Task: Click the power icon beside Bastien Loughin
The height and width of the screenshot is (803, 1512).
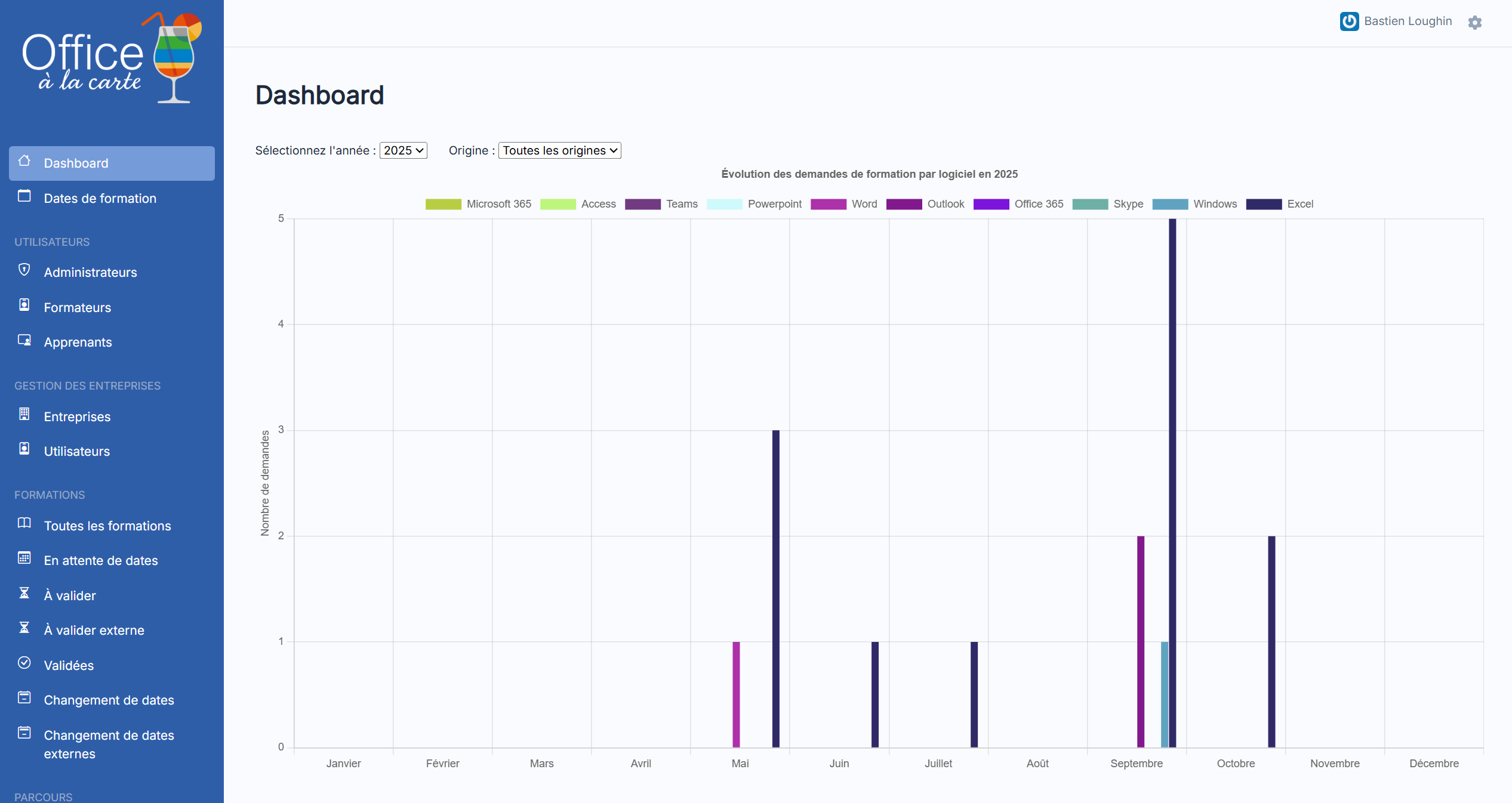Action: click(x=1349, y=21)
